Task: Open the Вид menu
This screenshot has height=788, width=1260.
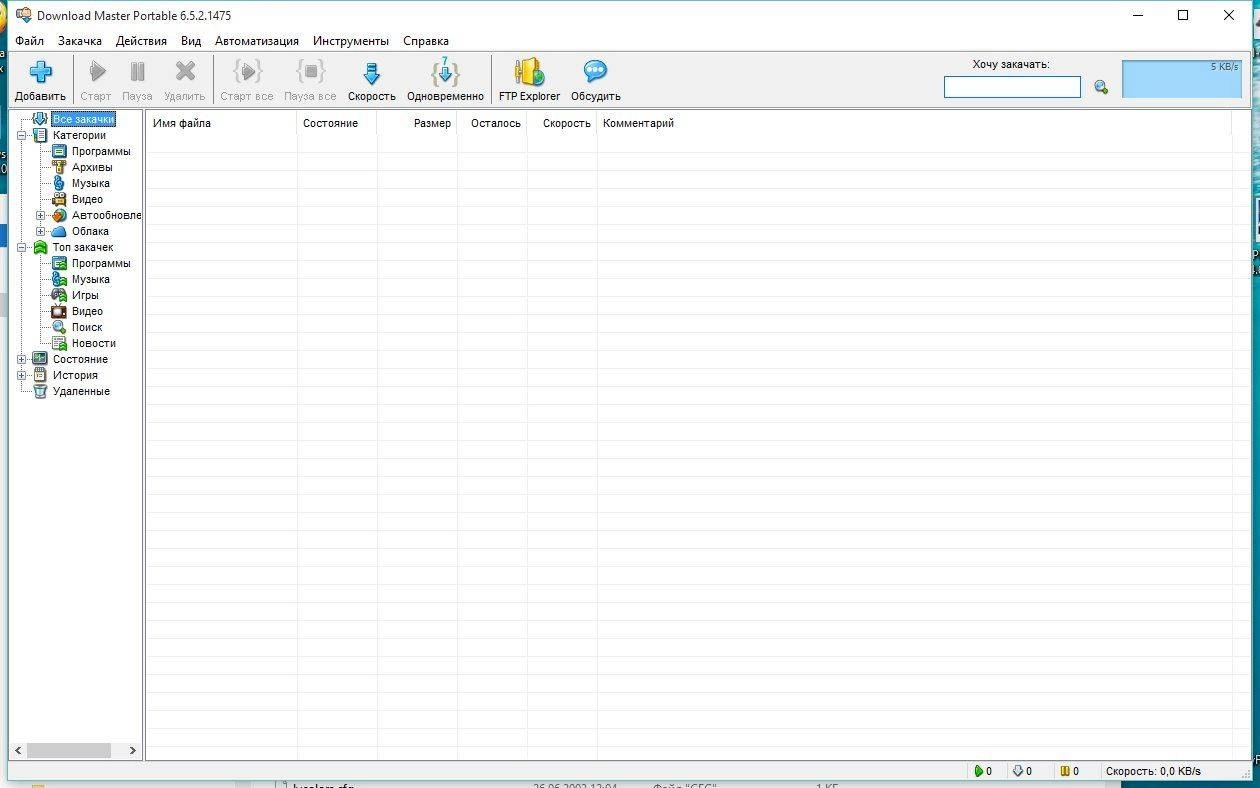Action: click(191, 41)
